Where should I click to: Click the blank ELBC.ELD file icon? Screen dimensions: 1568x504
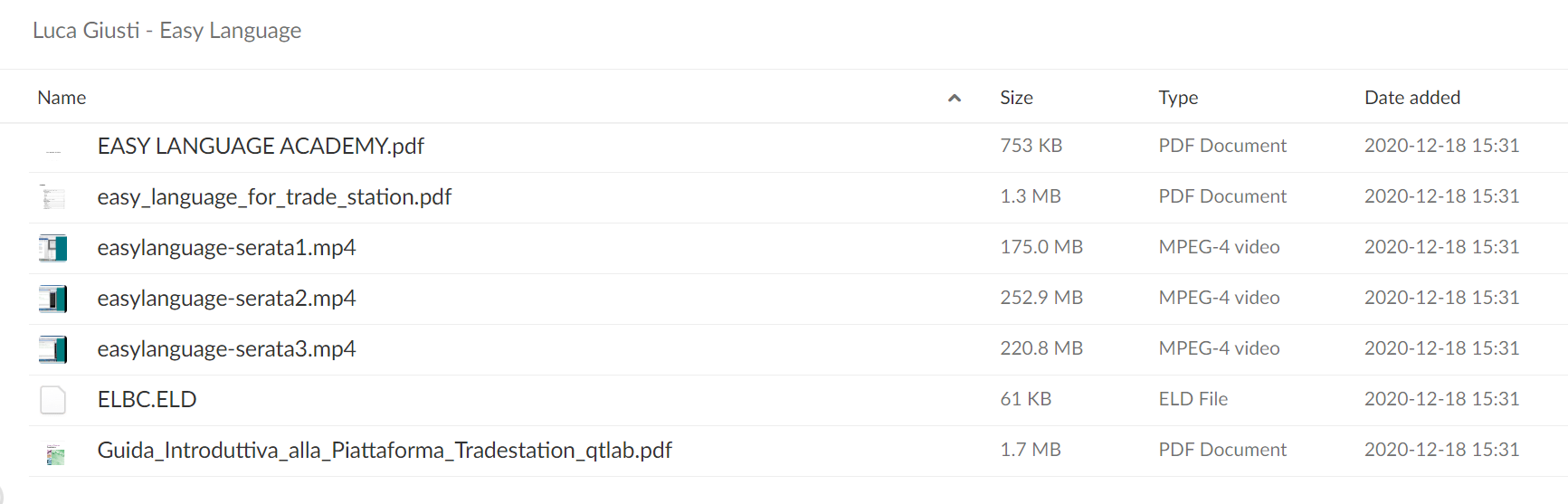coord(53,400)
